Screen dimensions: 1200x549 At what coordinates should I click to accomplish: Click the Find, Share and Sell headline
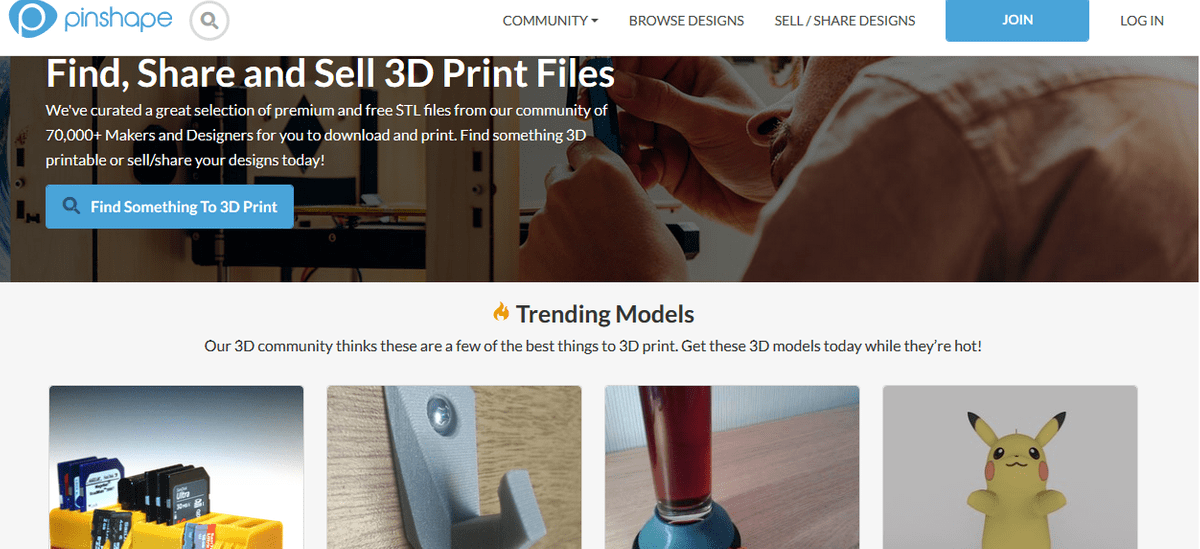pos(330,73)
